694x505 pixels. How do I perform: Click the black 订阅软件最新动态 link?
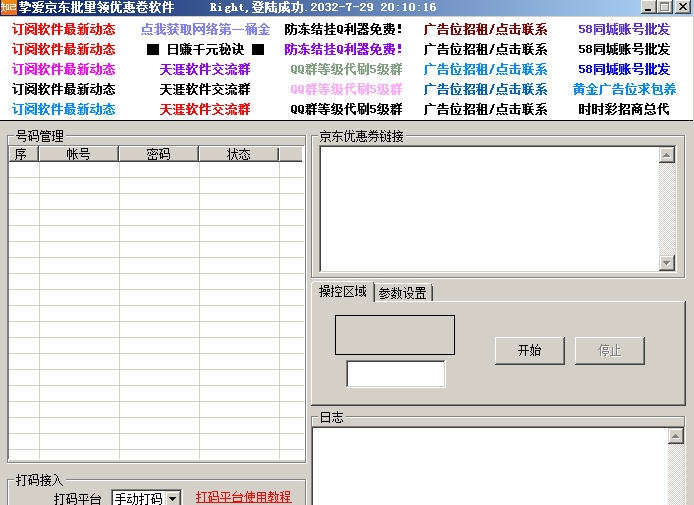pyautogui.click(x=64, y=89)
